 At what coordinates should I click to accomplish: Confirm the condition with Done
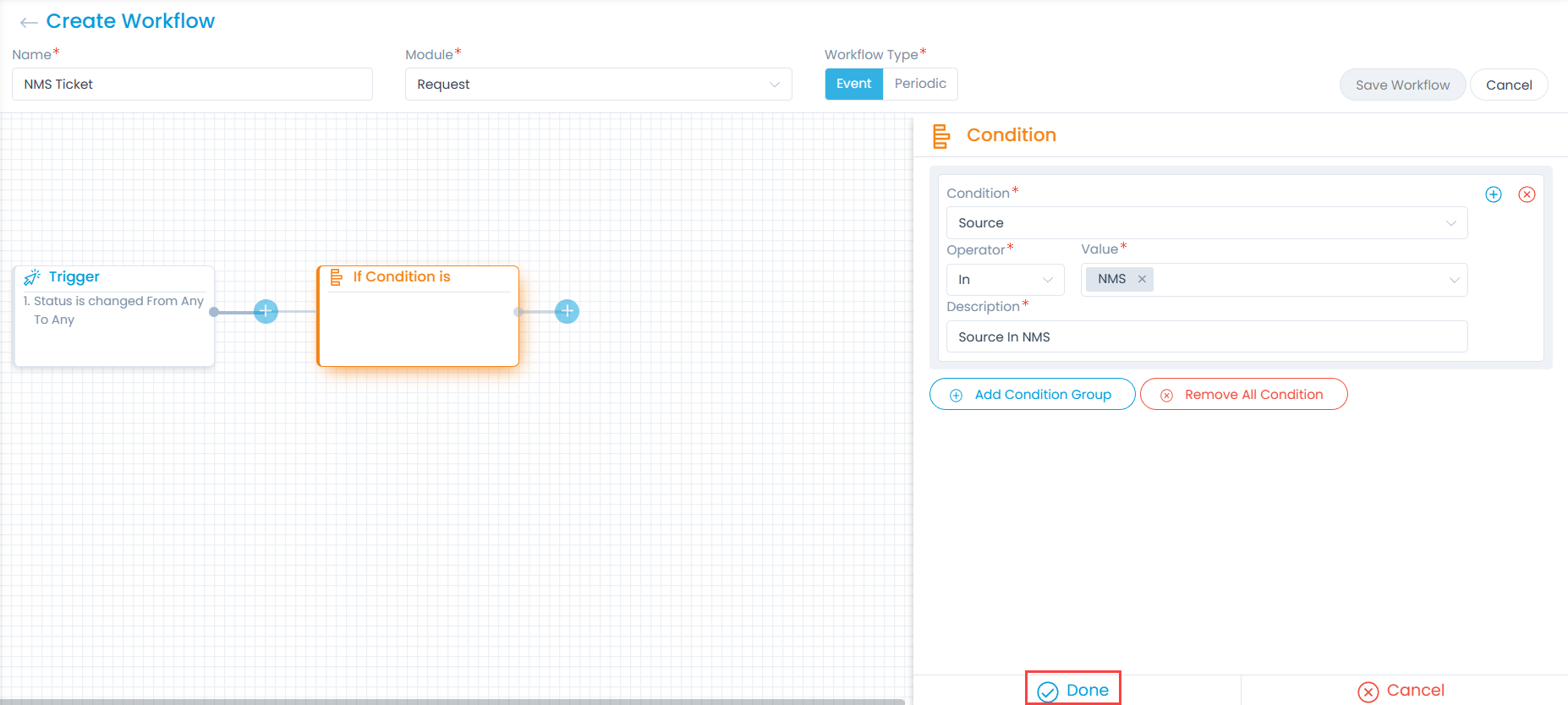coord(1073,690)
